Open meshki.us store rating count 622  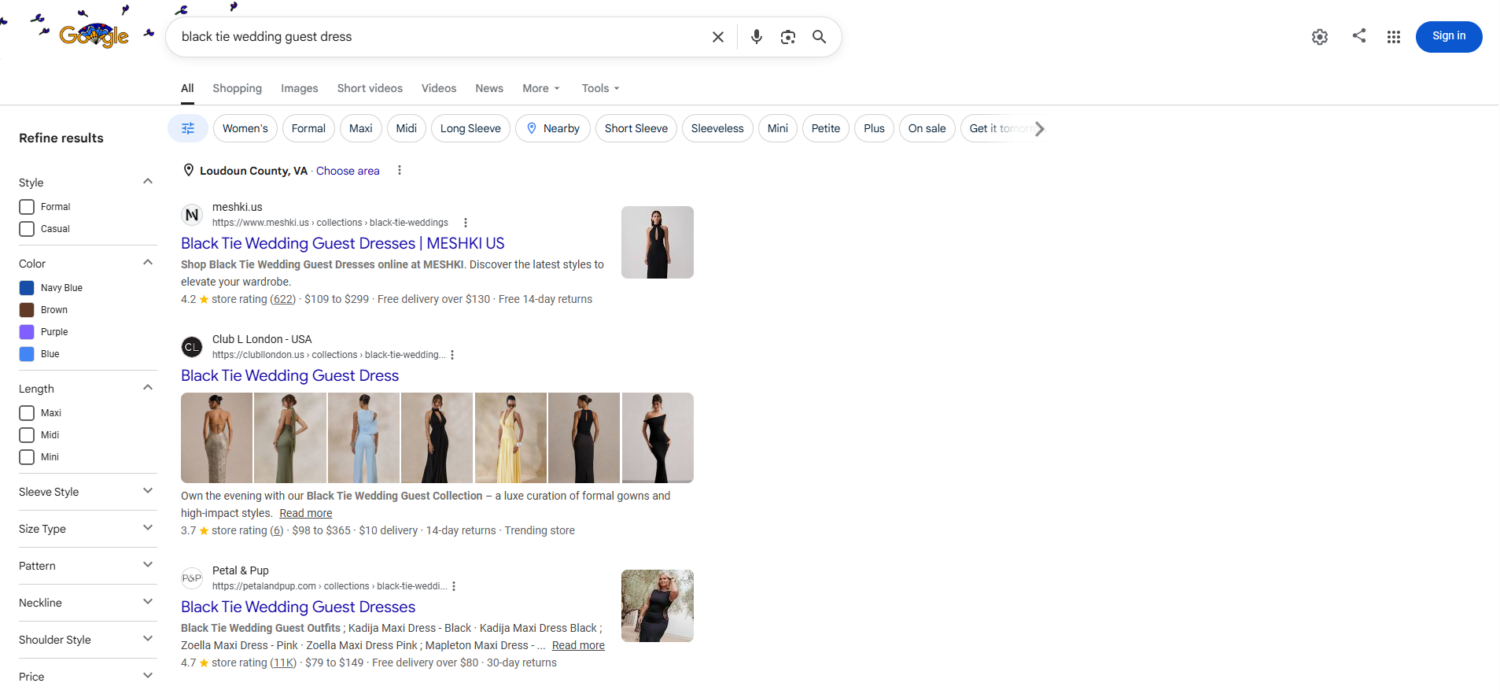pos(283,299)
